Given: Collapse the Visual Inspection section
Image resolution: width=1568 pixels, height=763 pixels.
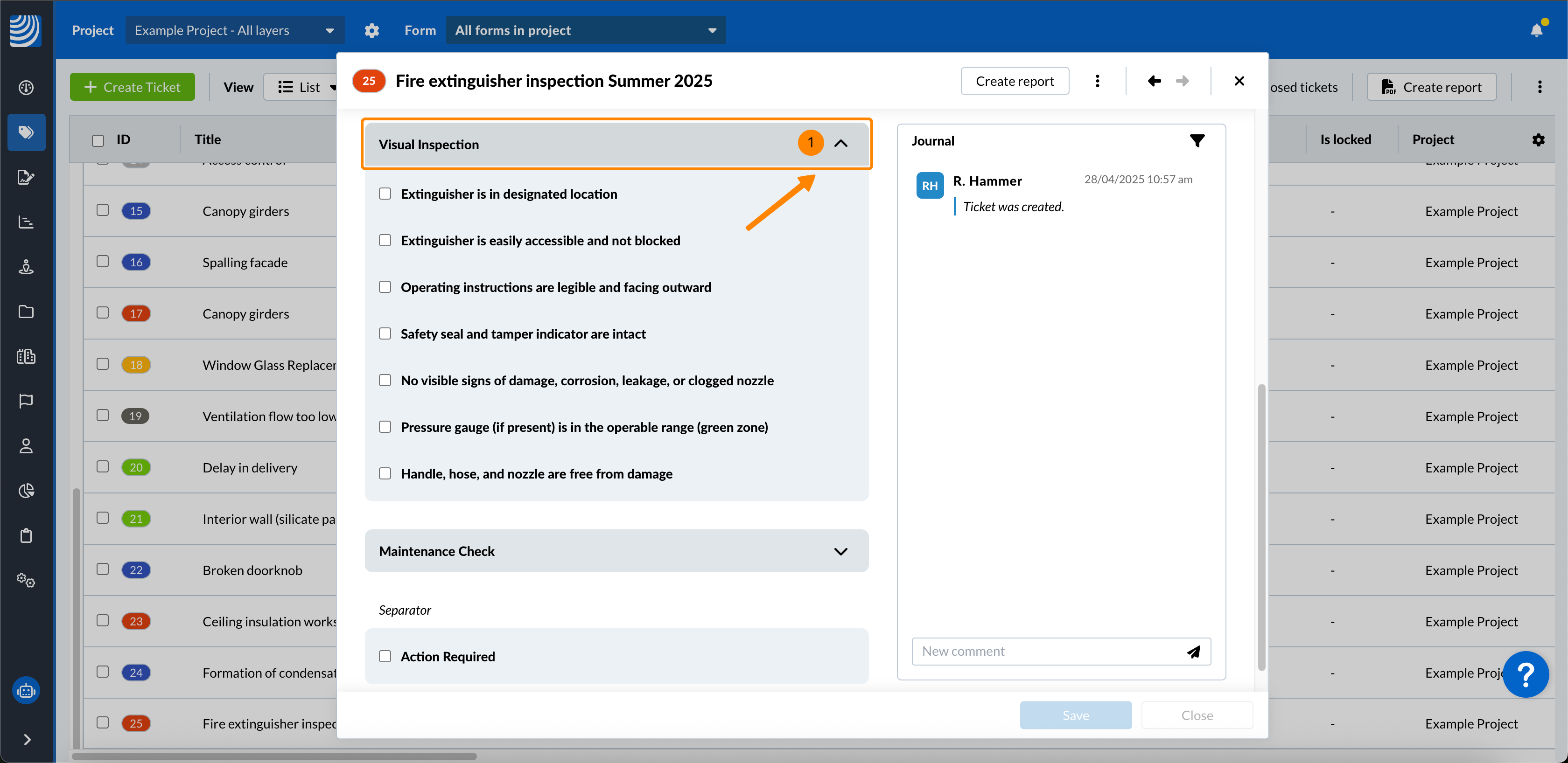Looking at the screenshot, I should pyautogui.click(x=840, y=144).
